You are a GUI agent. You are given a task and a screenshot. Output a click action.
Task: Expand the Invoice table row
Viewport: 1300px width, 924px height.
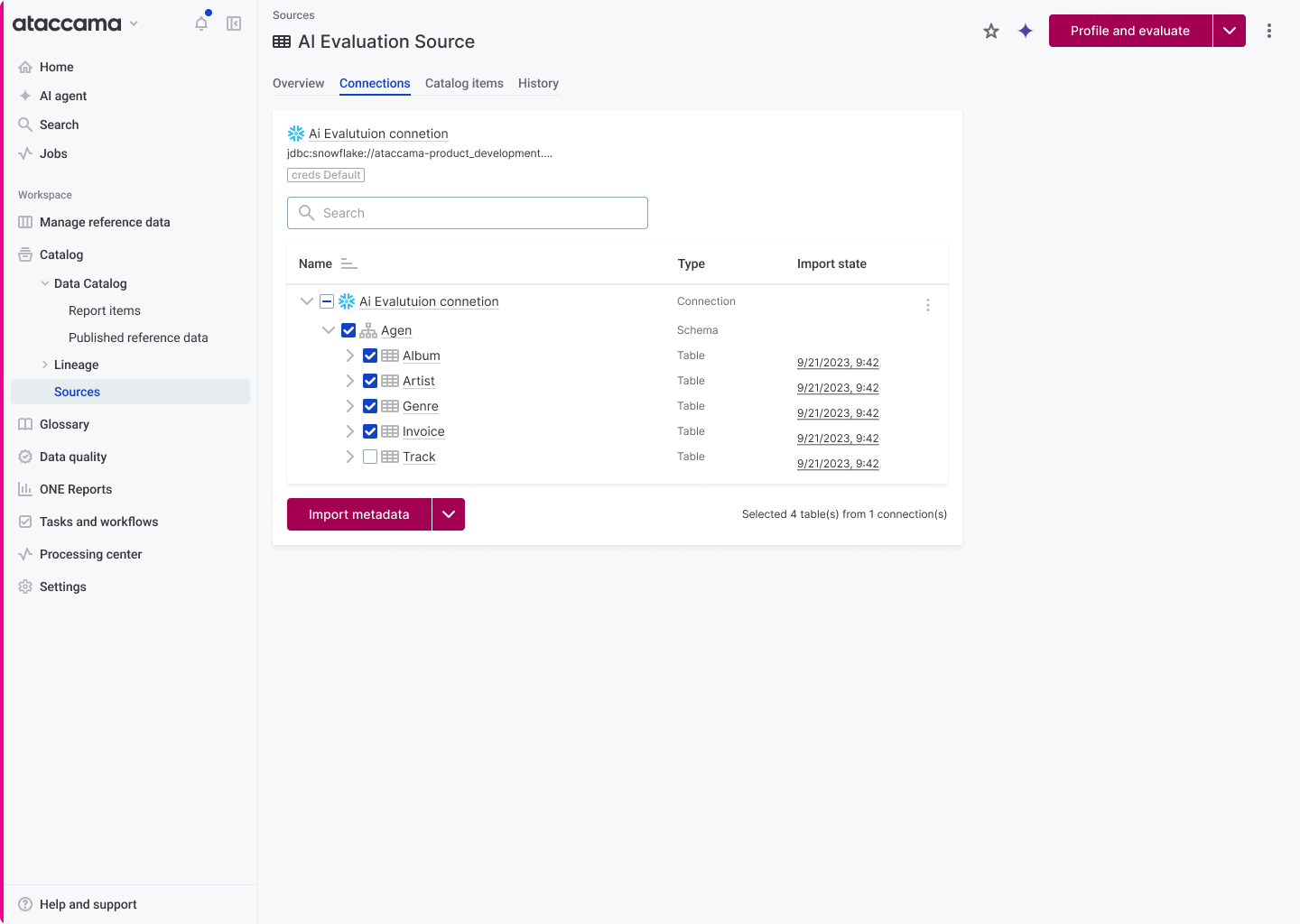350,431
